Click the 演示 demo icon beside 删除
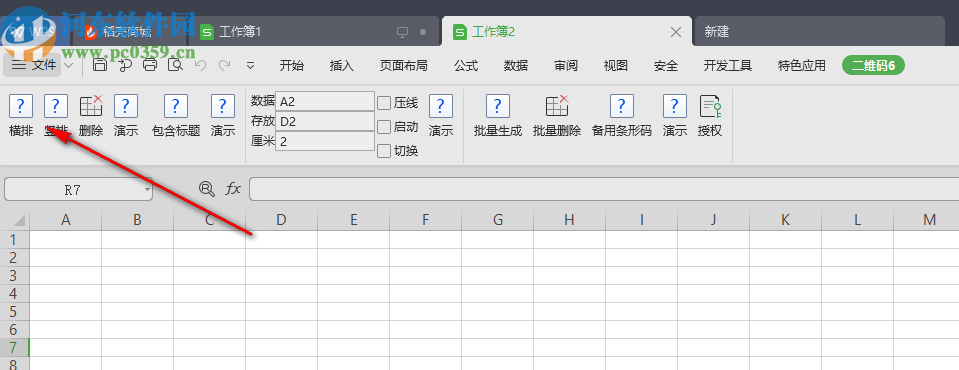Image resolution: width=959 pixels, height=370 pixels. (125, 106)
